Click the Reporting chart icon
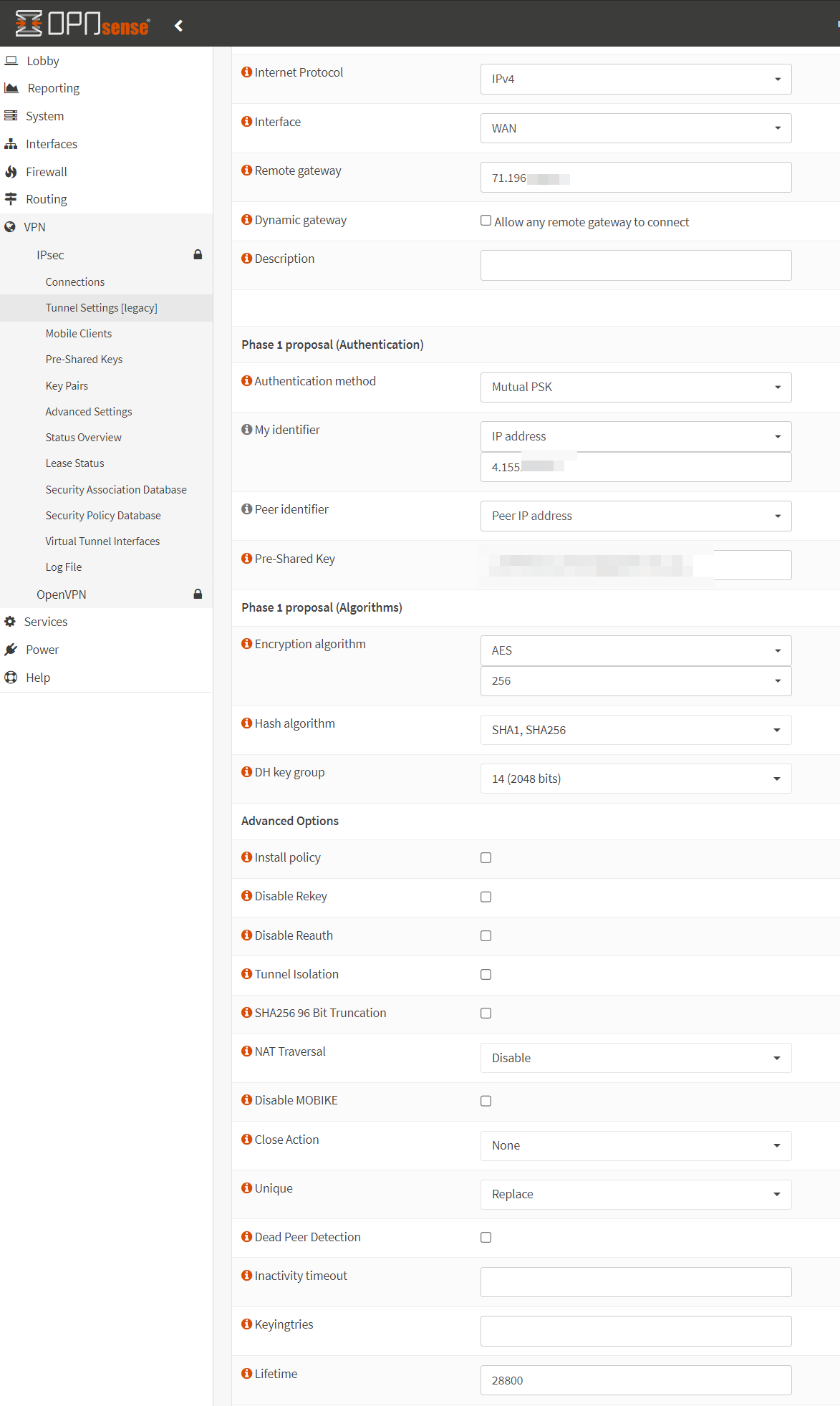840x1406 pixels. point(11,88)
